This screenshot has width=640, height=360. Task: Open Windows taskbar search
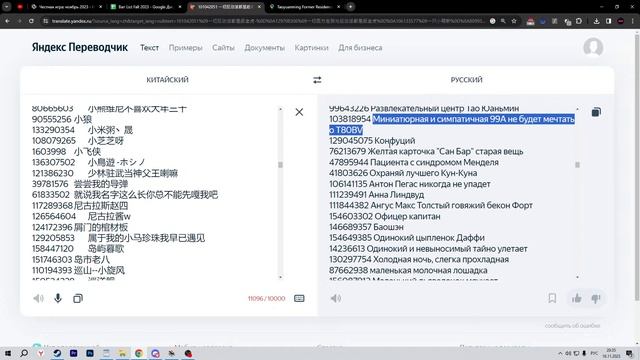click(x=24, y=353)
